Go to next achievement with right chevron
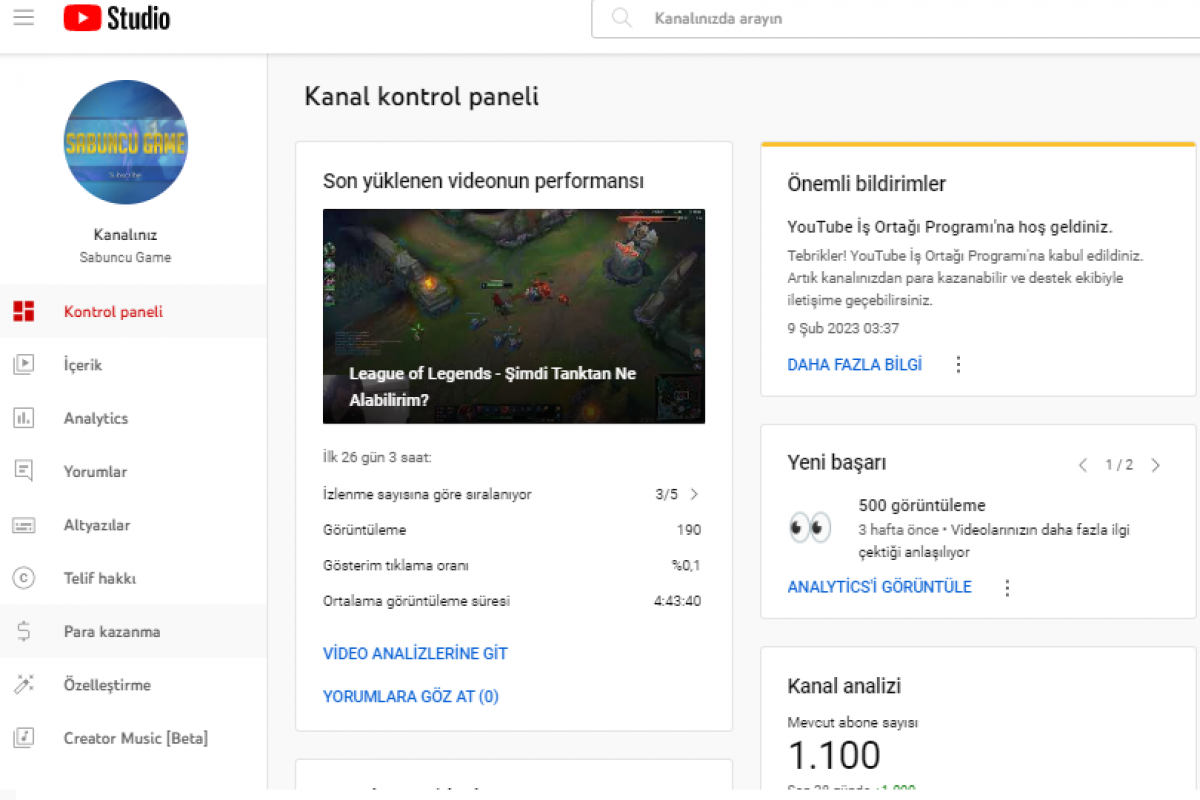 coord(1156,465)
